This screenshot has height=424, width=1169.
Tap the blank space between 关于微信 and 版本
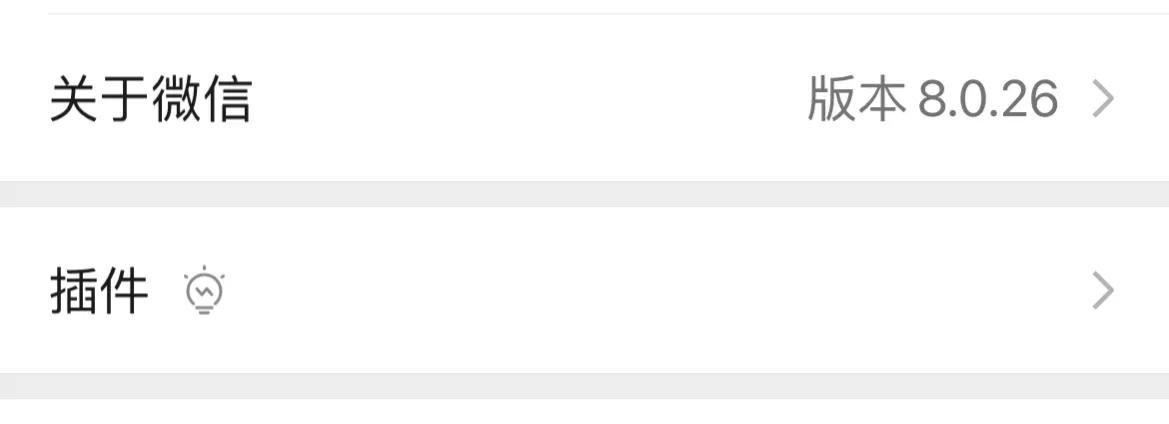tap(530, 99)
